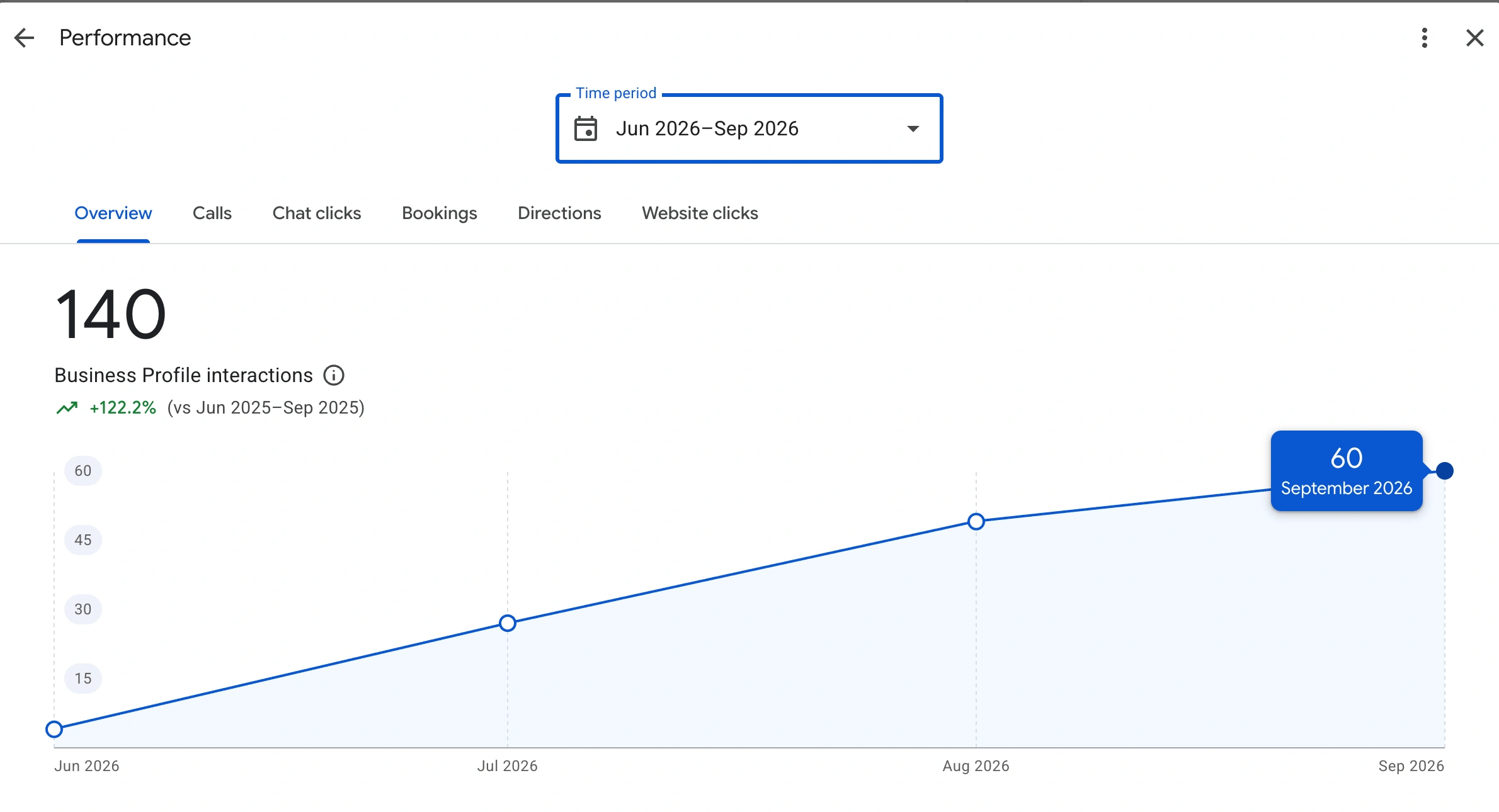Click the 30 y-axis label
Viewport: 1499px width, 812px height.
[83, 609]
